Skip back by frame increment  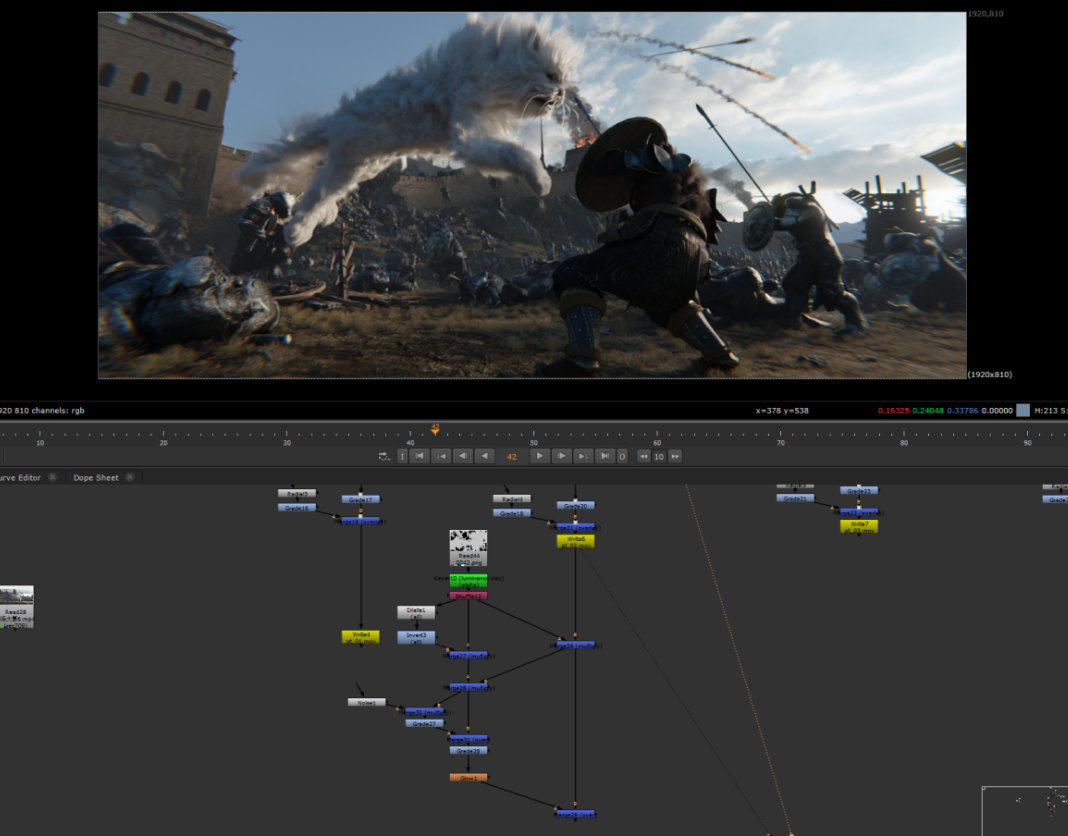644,456
